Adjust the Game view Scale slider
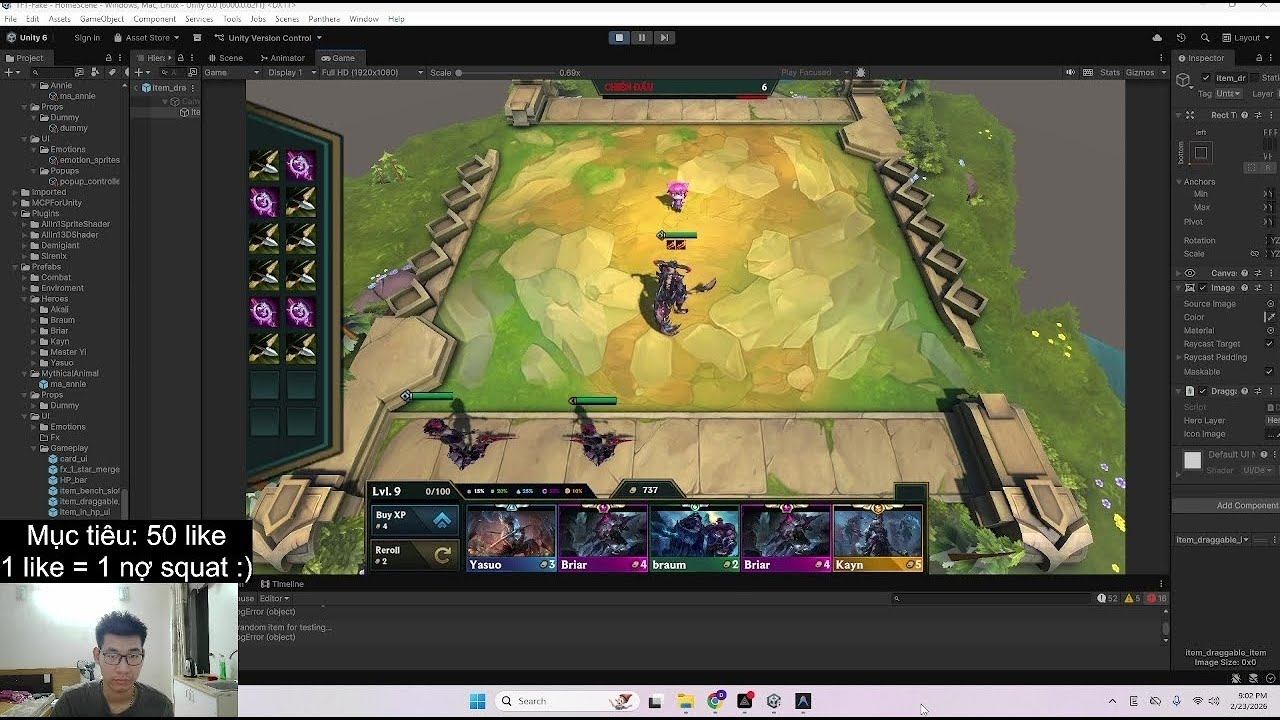1280x720 pixels. [x=505, y=73]
